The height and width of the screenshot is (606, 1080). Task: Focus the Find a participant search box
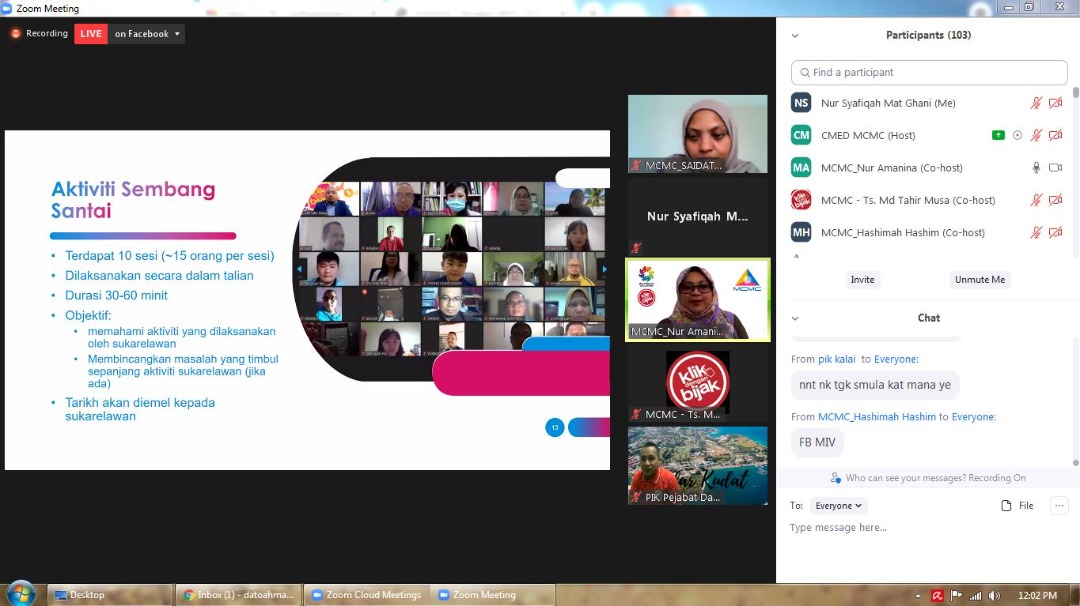(929, 72)
